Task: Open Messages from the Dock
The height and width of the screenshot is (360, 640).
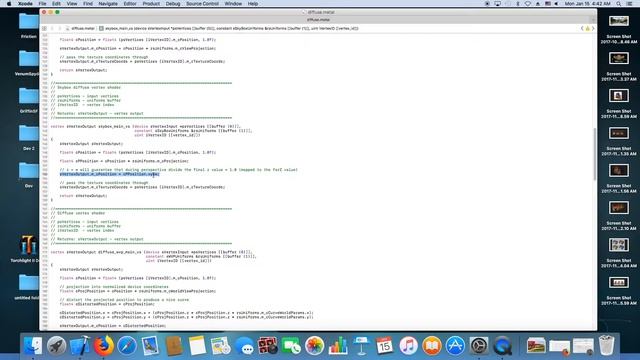Action: tap(244, 345)
